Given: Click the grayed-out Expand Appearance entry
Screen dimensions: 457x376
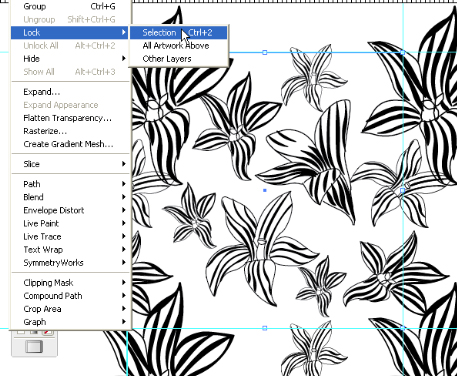Looking at the screenshot, I should (70, 105).
